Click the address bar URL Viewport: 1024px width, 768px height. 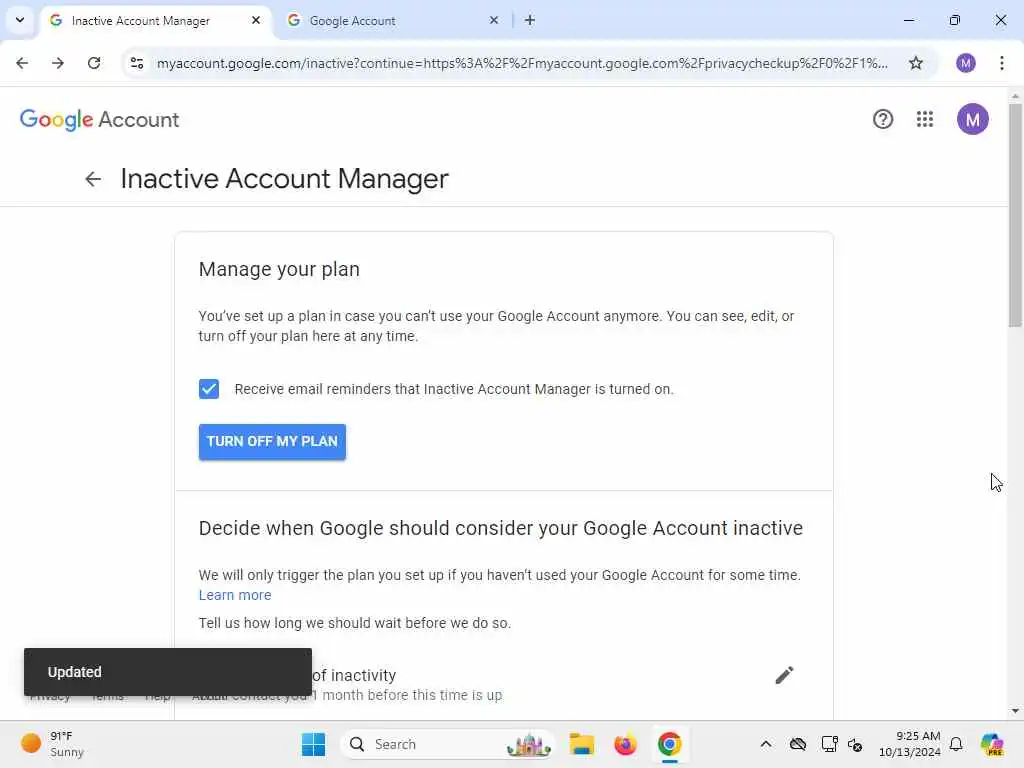522,63
